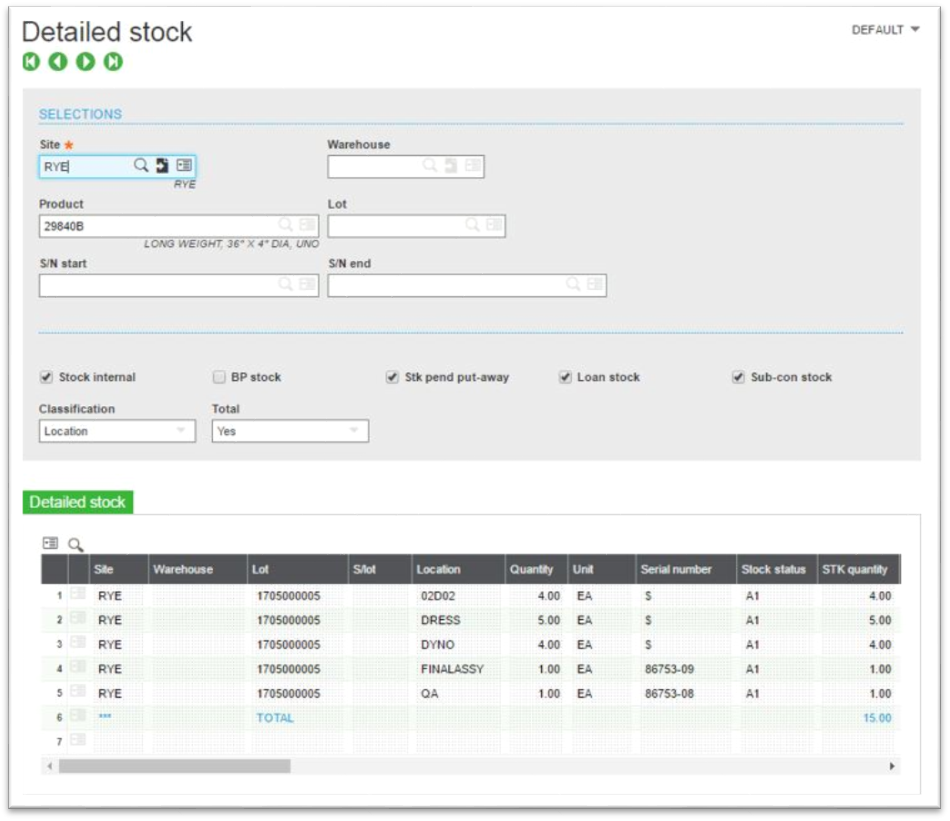Sort by Lot column header
The height and width of the screenshot is (821, 950).
tap(297, 569)
